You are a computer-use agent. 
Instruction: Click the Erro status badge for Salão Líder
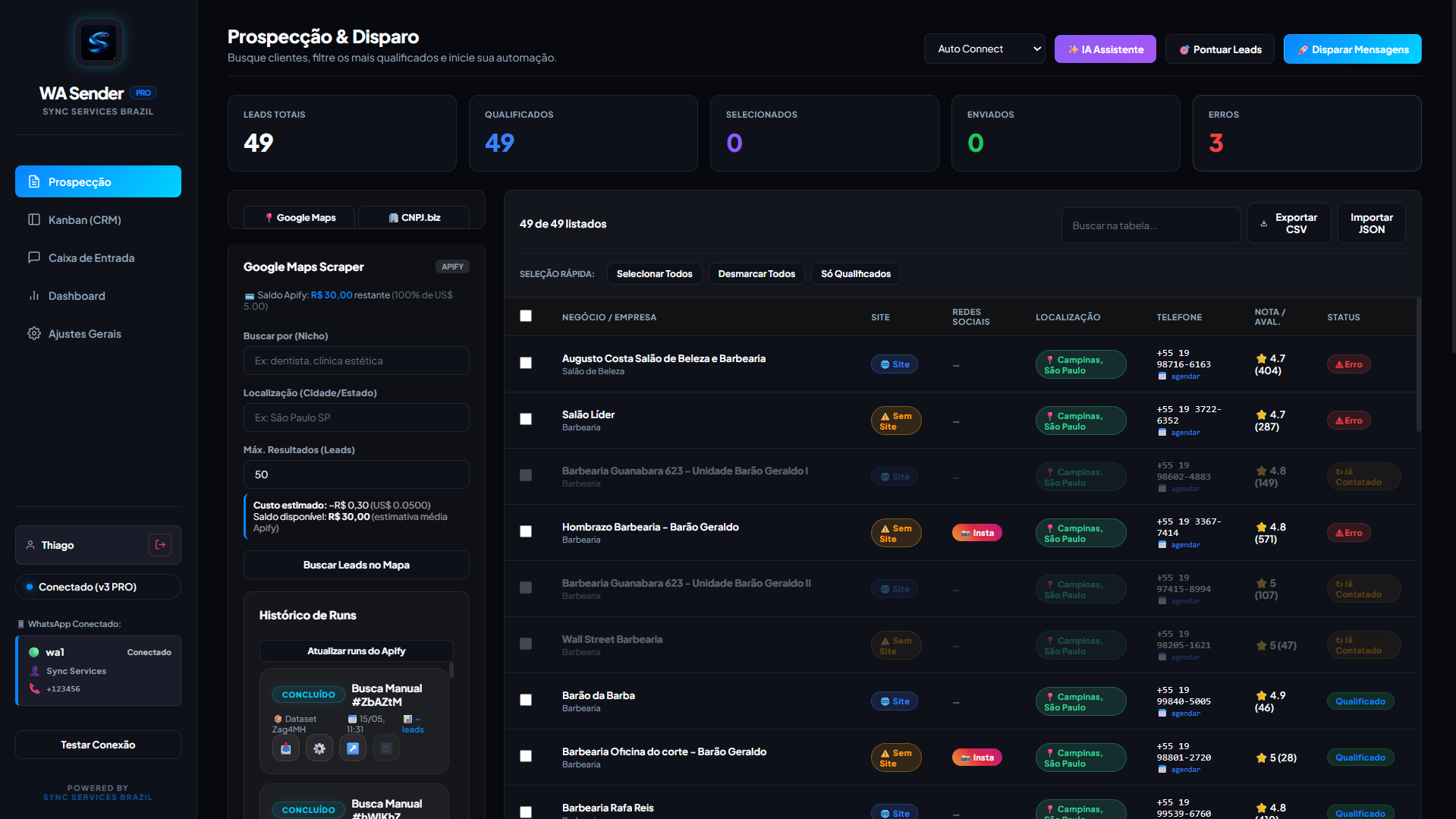(1348, 421)
